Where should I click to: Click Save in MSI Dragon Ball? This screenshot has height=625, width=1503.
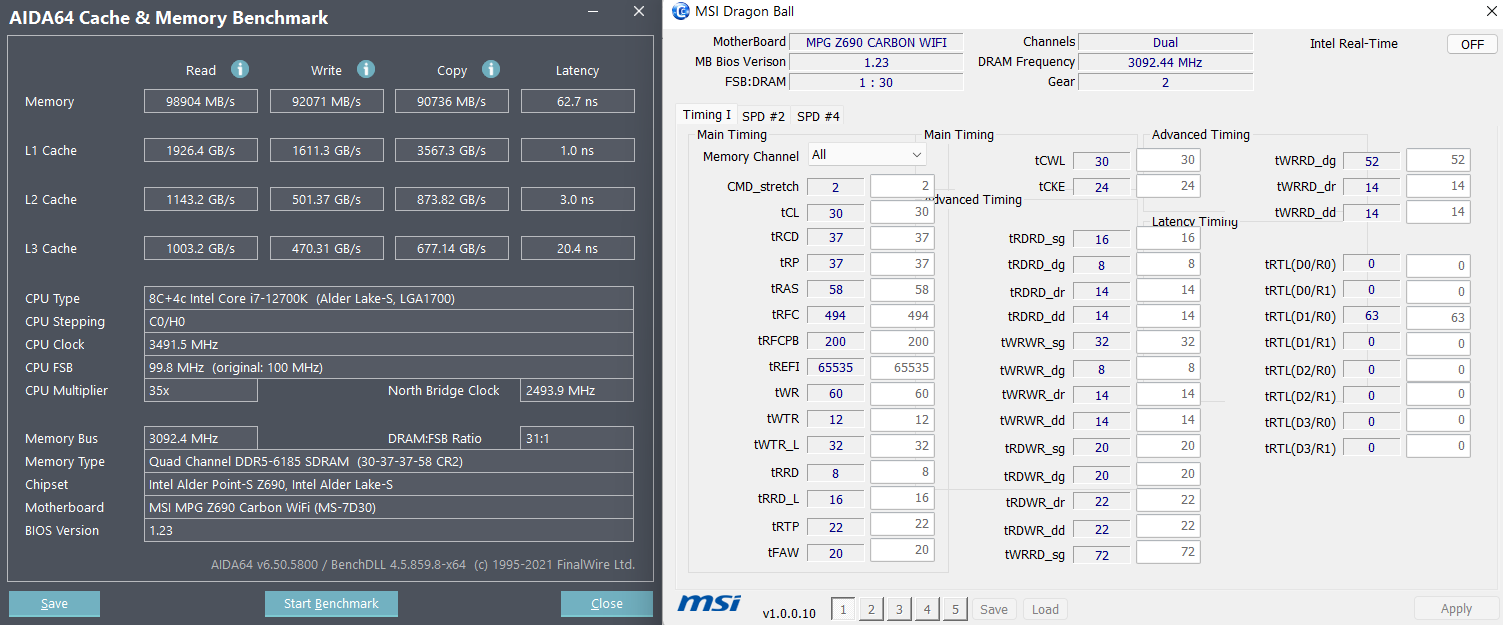pos(994,609)
